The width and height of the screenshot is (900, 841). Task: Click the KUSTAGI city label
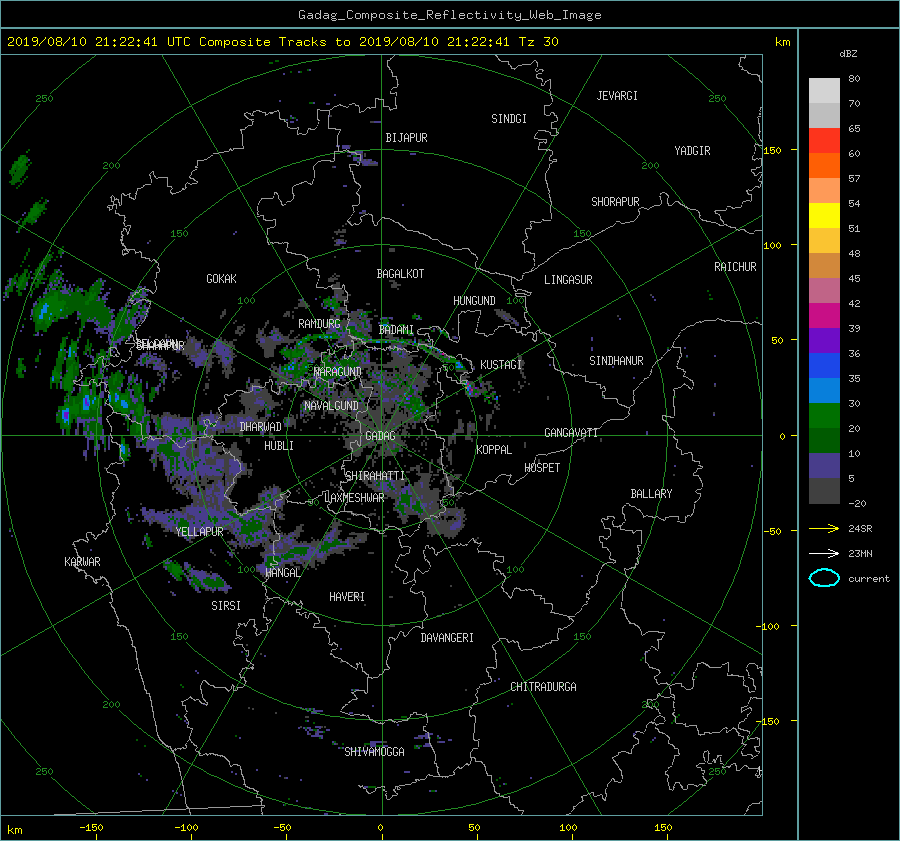(501, 365)
